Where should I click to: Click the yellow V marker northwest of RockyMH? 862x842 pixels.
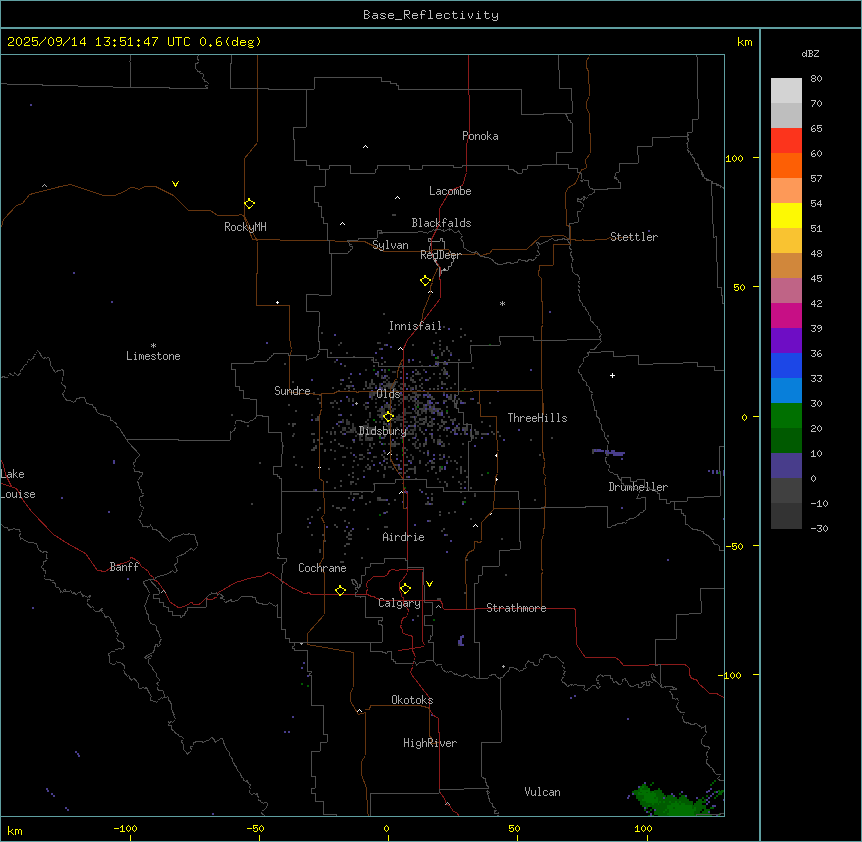175,184
